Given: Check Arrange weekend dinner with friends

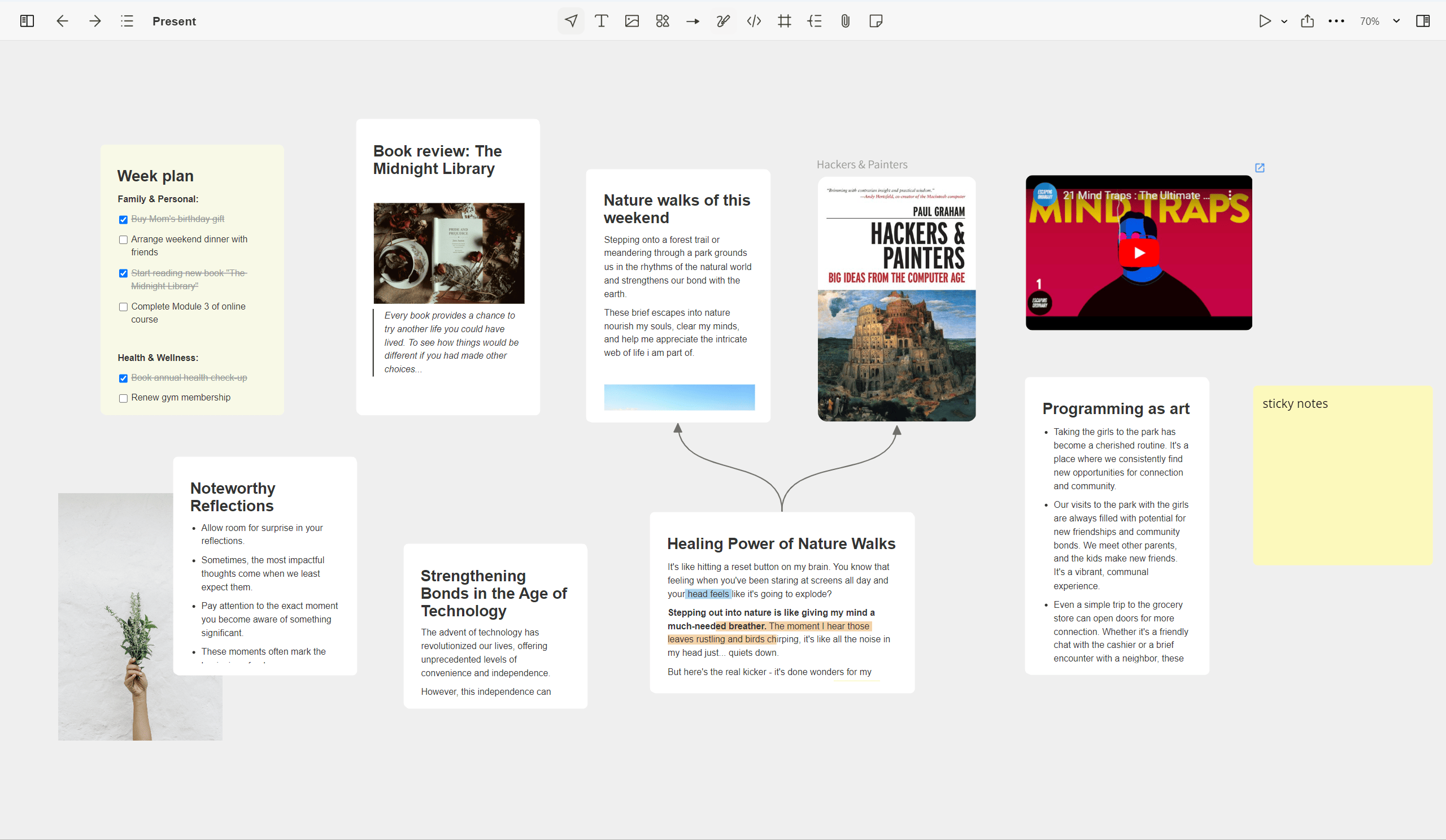Looking at the screenshot, I should 123,240.
